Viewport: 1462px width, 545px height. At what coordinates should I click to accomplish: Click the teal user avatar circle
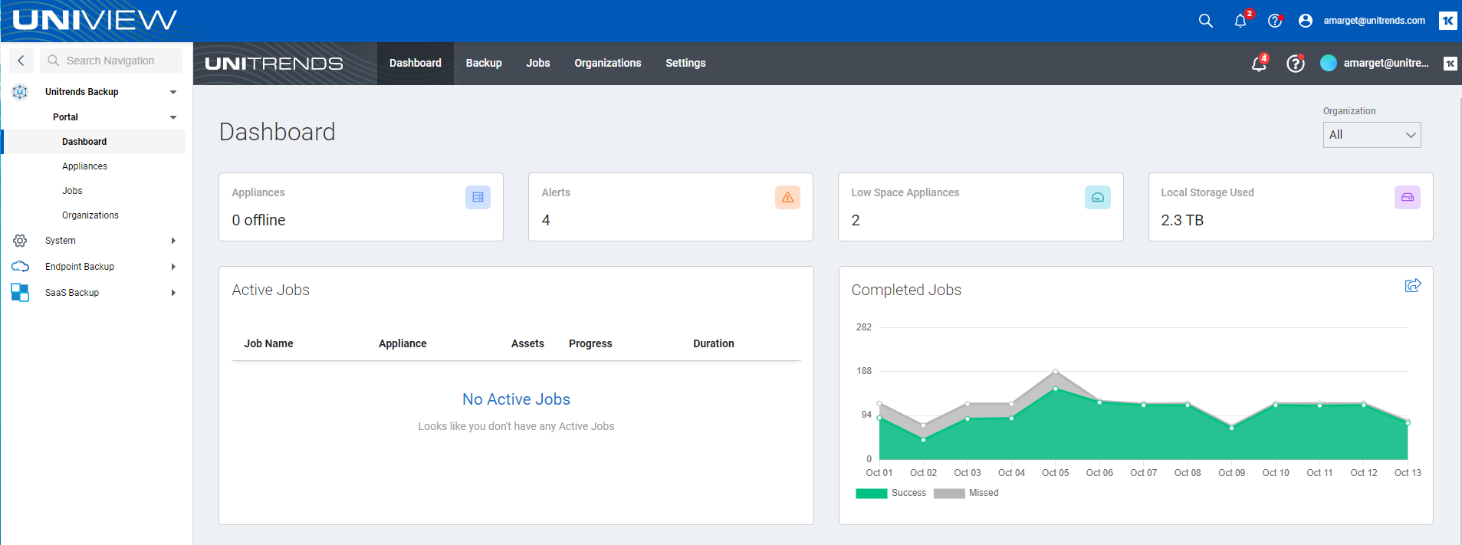[1328, 63]
